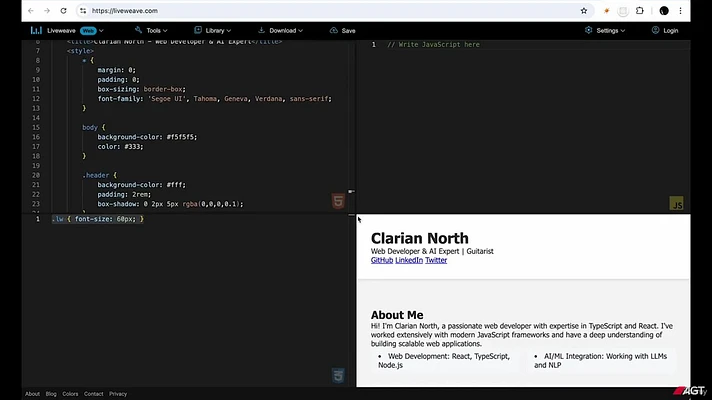Click the 'Web Development: React, TypeScript' list item
This screenshot has height=400, width=712.
tap(444, 360)
